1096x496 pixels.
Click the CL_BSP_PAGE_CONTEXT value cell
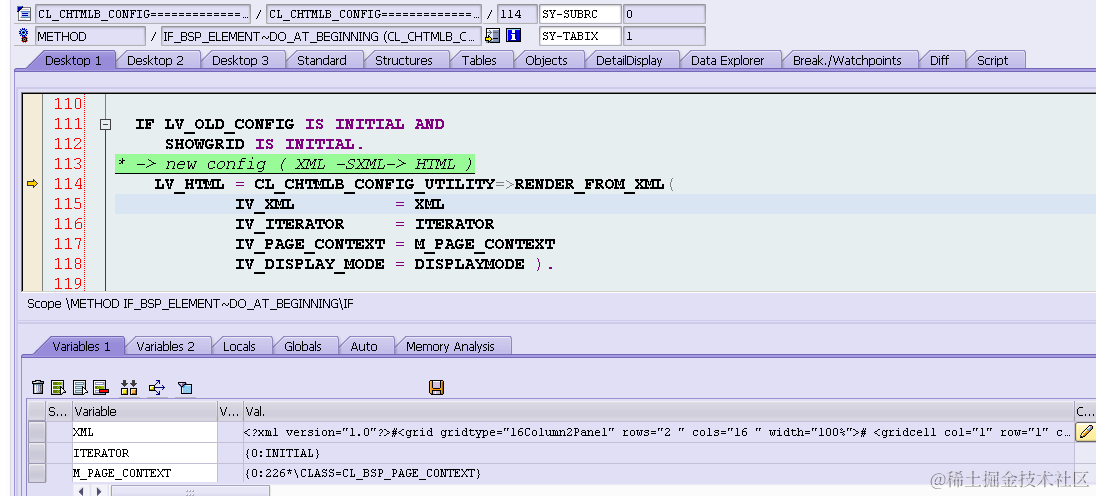coord(658,473)
